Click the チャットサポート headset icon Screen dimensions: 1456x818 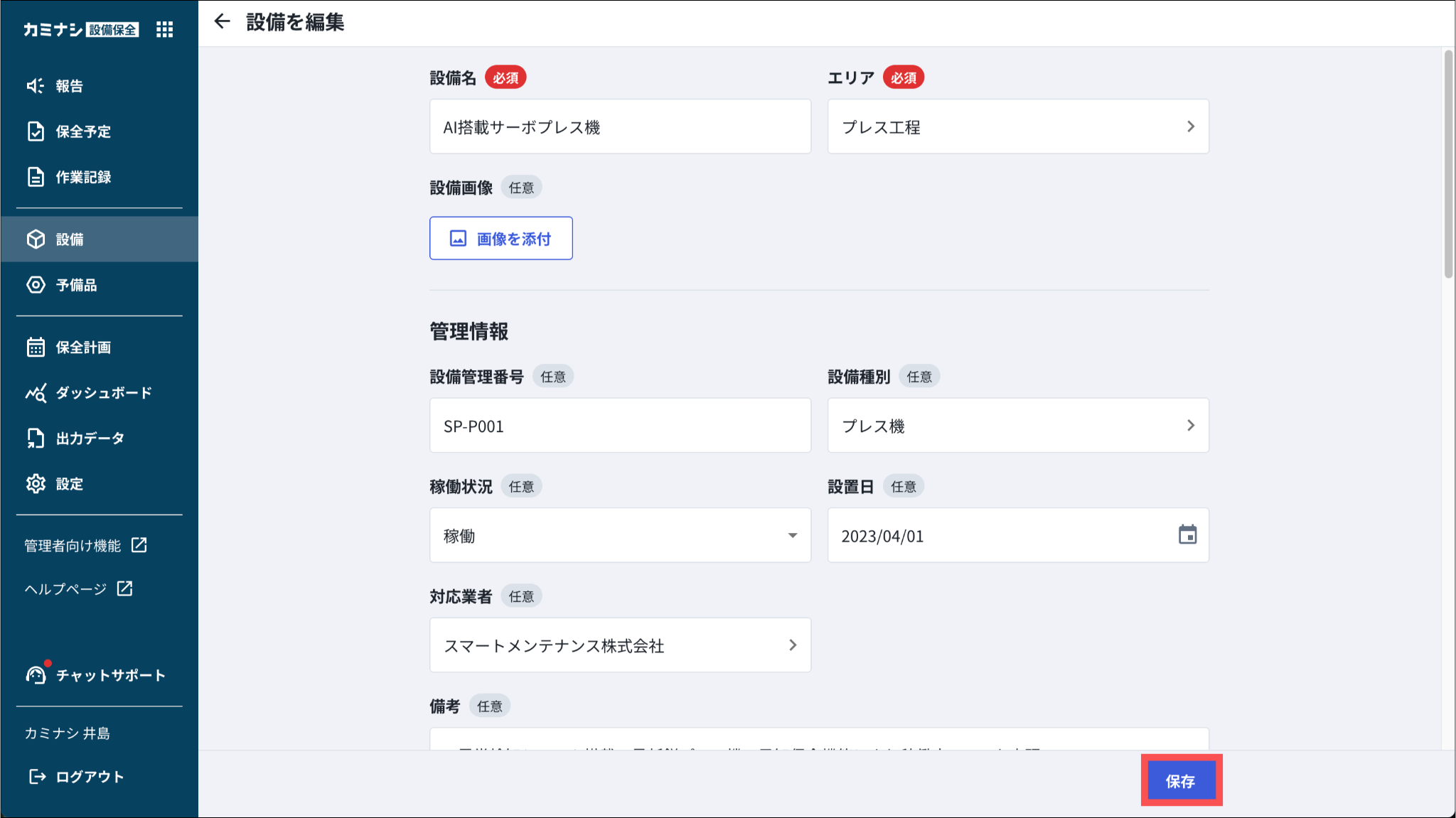click(36, 674)
